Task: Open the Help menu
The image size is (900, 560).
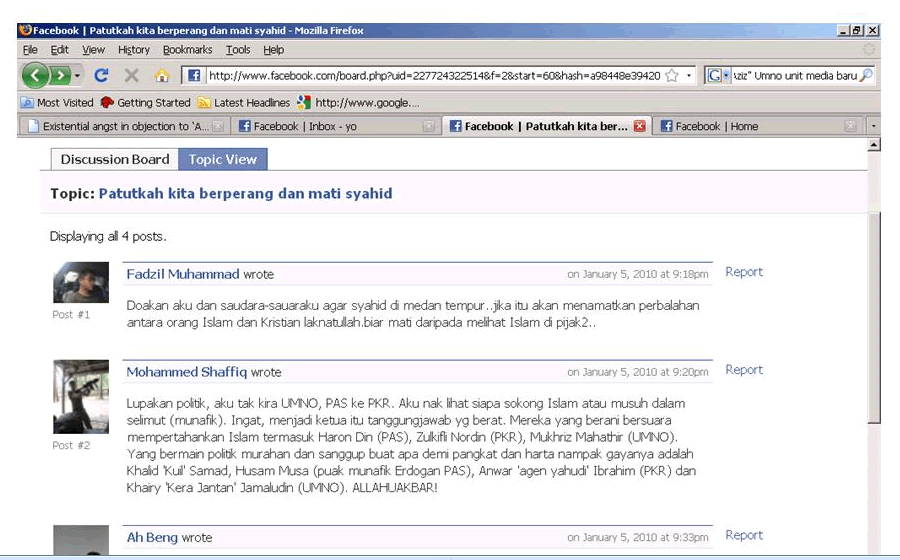Action: tap(274, 50)
